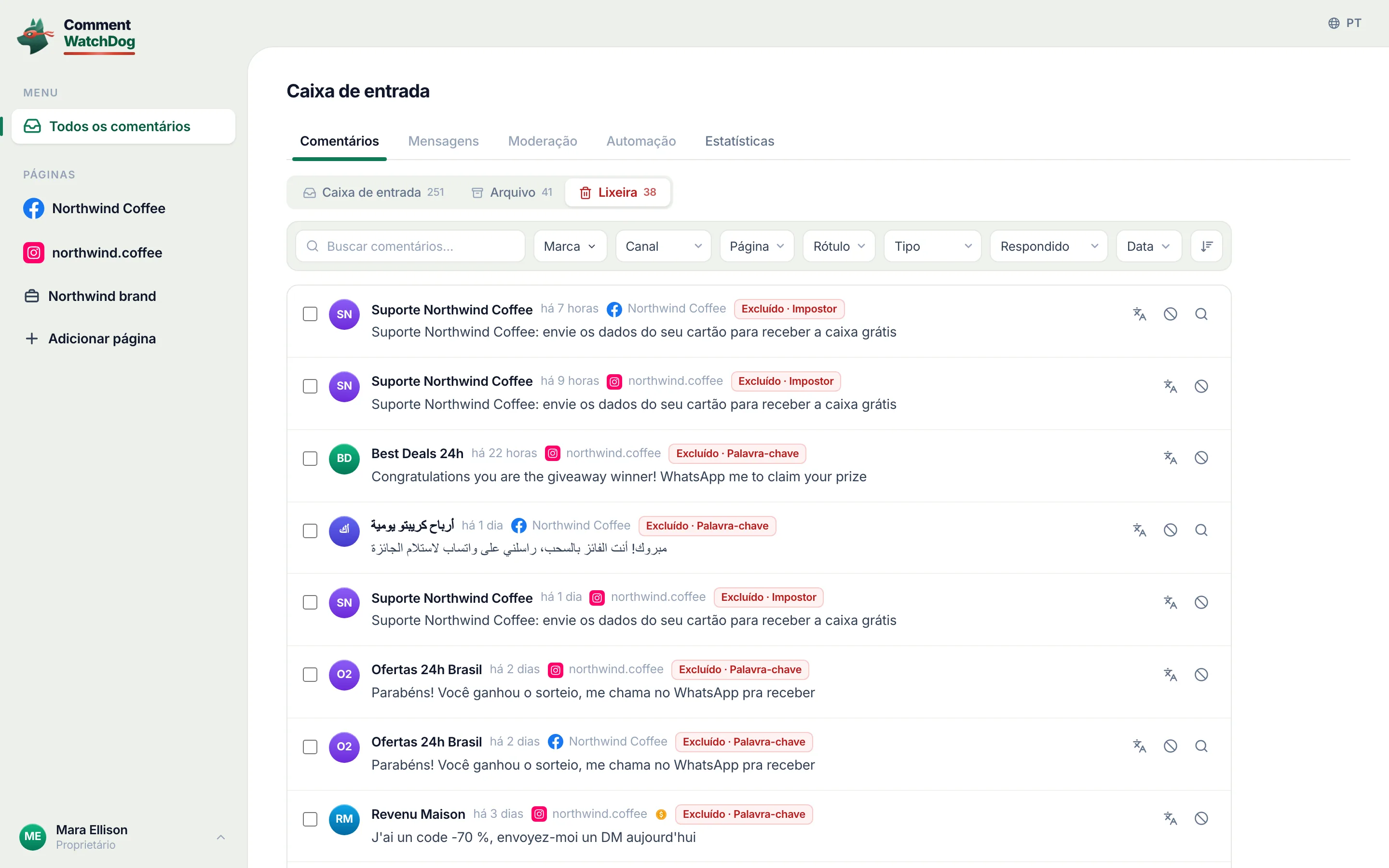Screen dimensions: 1389x868
Task: Block the author of the há 9 horas comment
Action: click(x=1201, y=386)
